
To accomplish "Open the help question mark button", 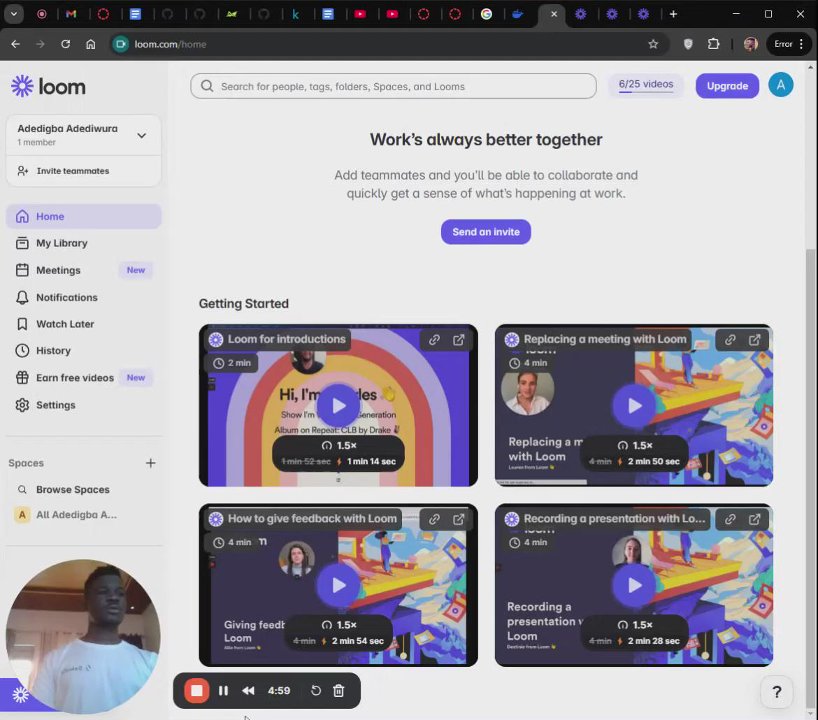I will (x=777, y=692).
